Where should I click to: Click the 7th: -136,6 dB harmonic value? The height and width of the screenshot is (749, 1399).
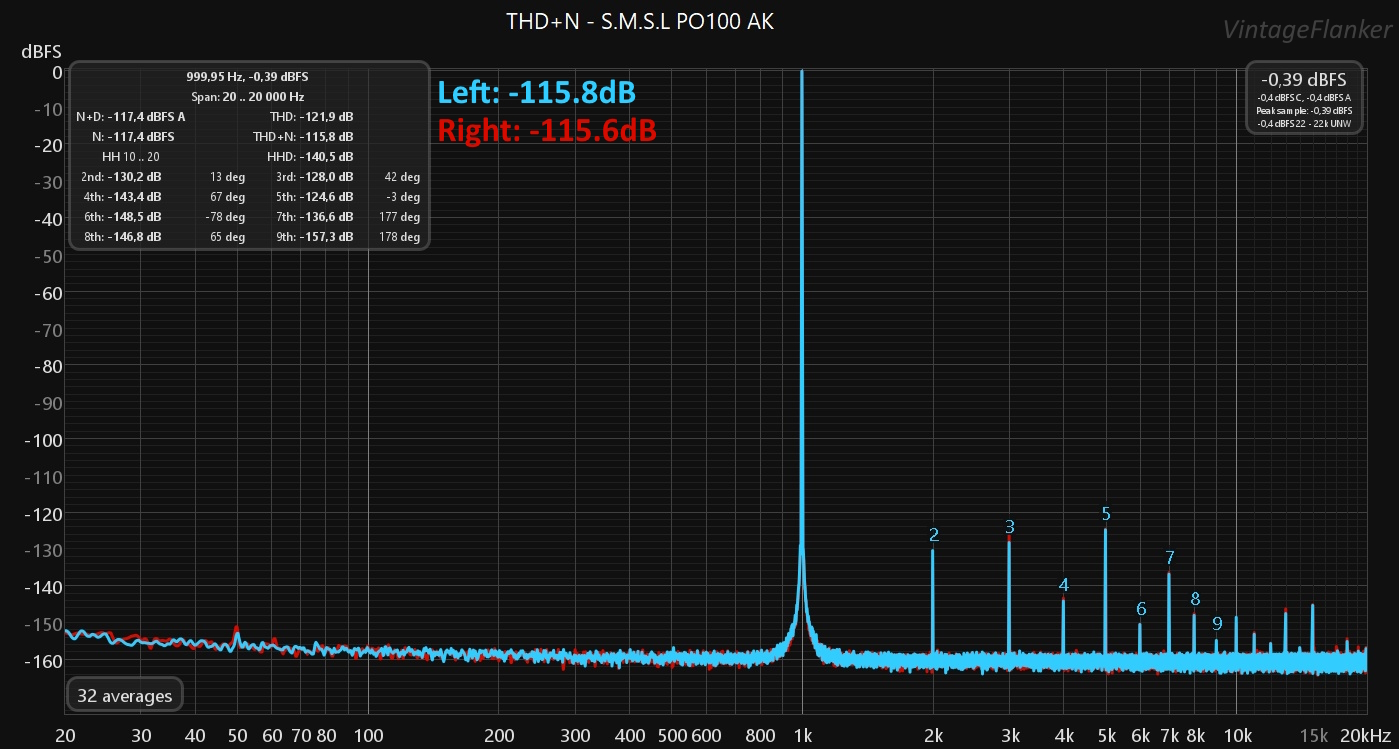point(314,217)
